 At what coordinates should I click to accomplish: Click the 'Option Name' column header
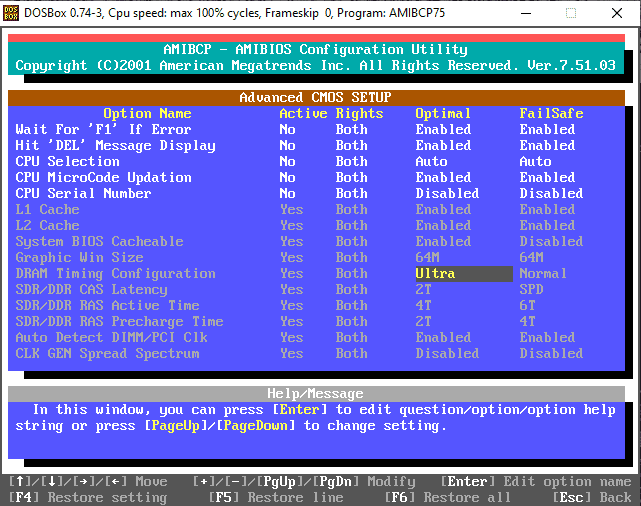pyautogui.click(x=147, y=114)
